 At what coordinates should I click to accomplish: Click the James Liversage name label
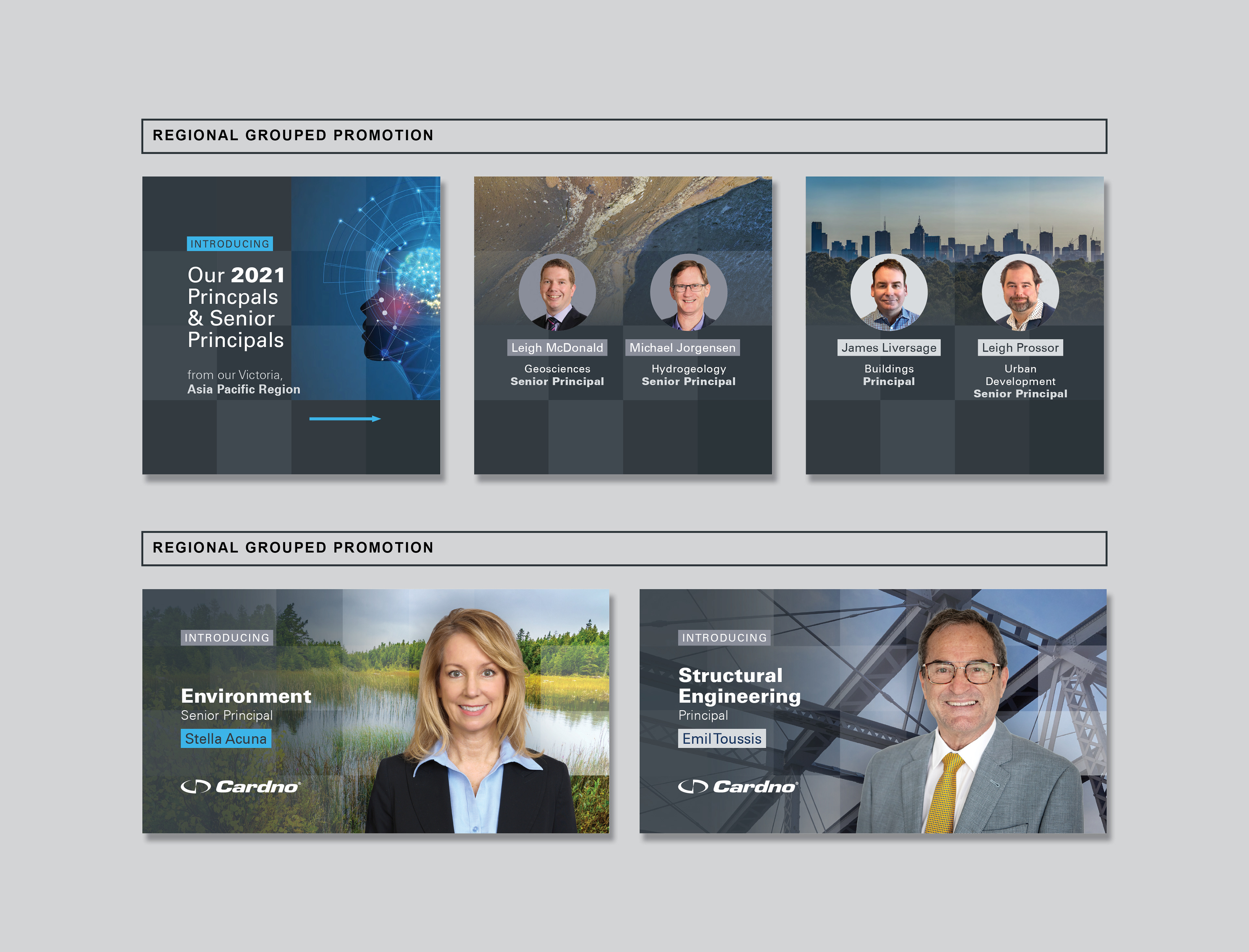click(x=888, y=347)
